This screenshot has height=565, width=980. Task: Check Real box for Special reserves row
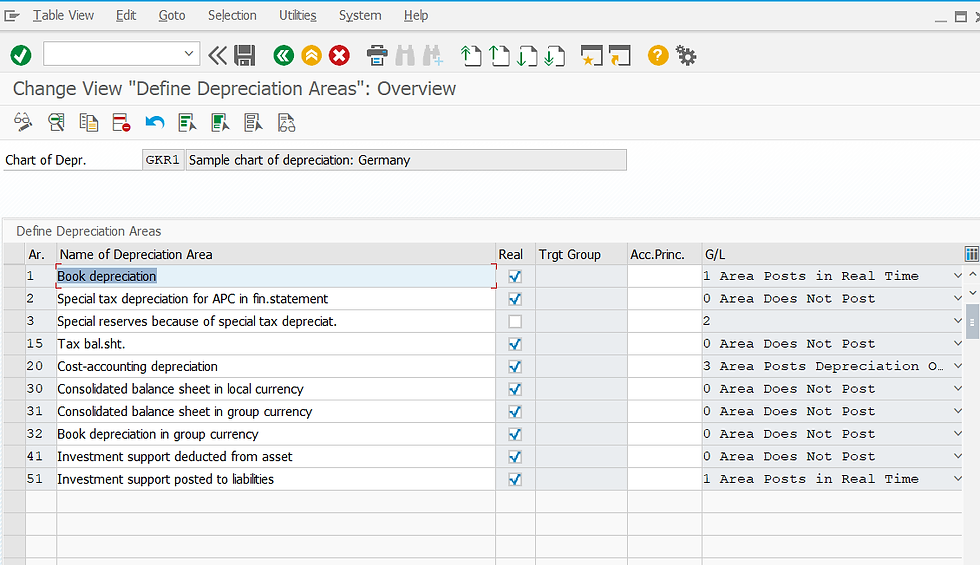tap(515, 321)
